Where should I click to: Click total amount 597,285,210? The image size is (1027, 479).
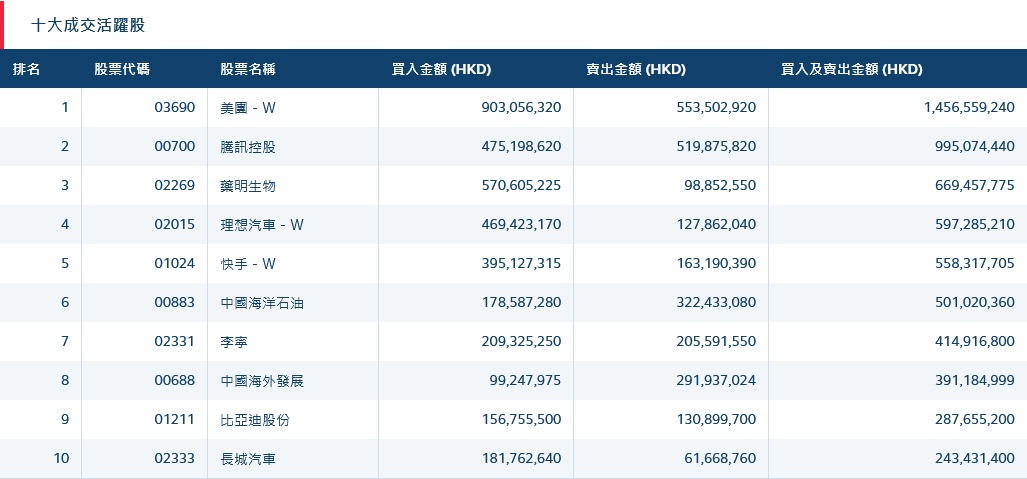click(975, 225)
